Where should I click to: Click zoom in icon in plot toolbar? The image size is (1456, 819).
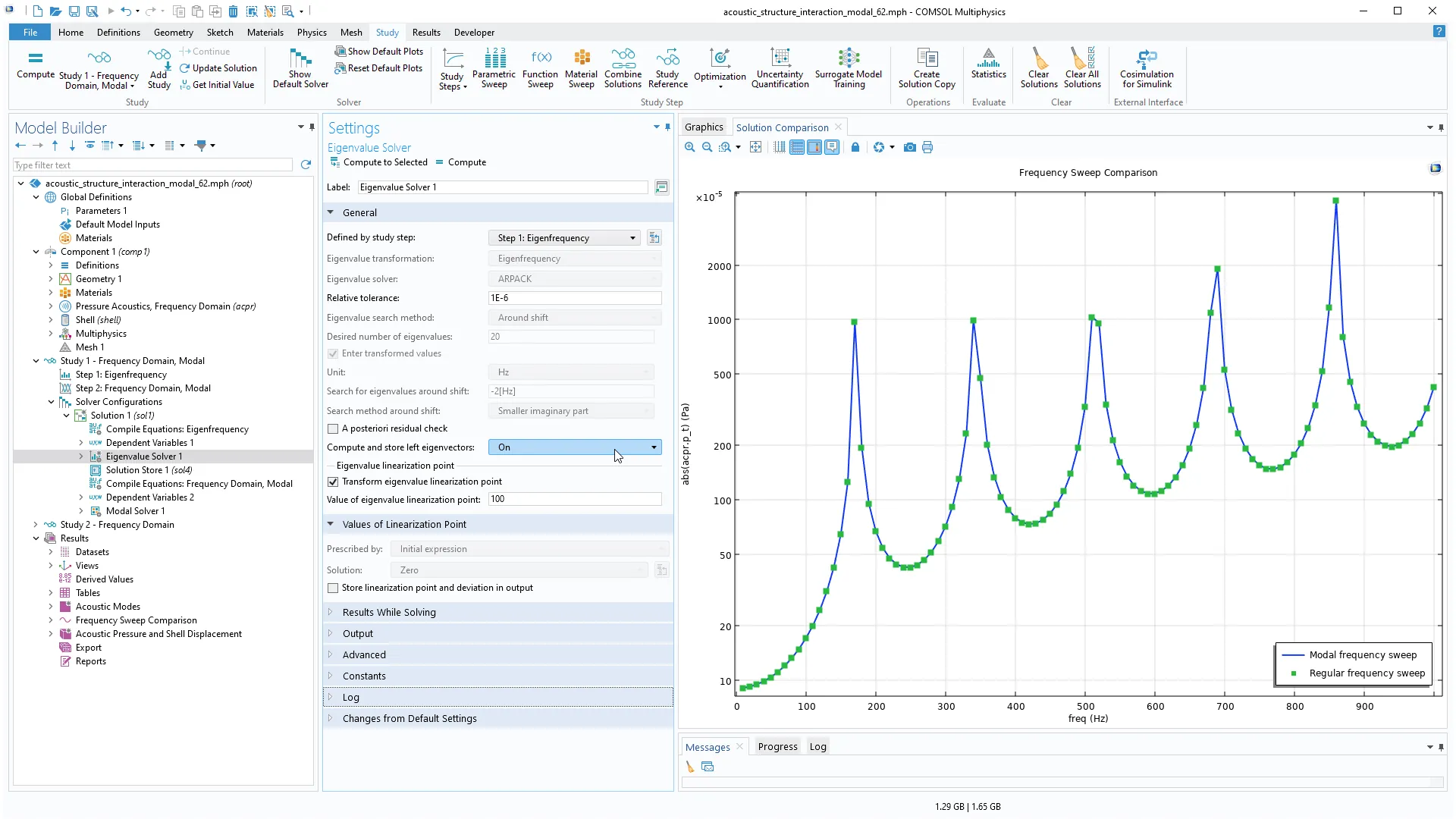[689, 147]
